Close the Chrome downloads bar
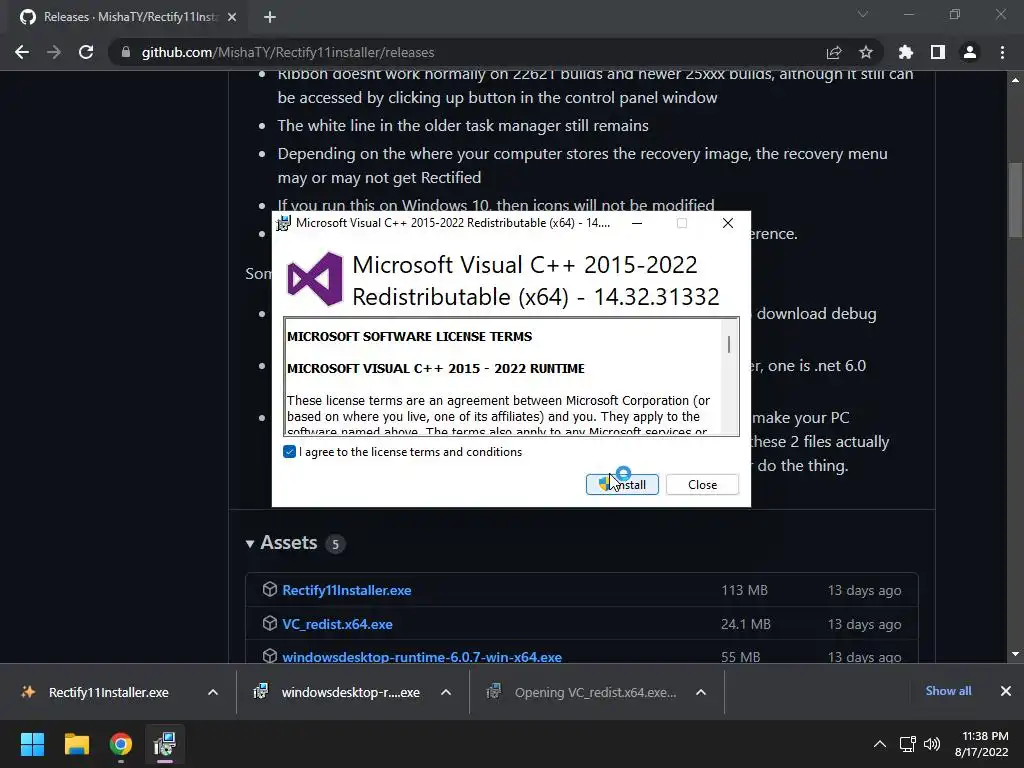1024x768 pixels. click(x=1006, y=691)
